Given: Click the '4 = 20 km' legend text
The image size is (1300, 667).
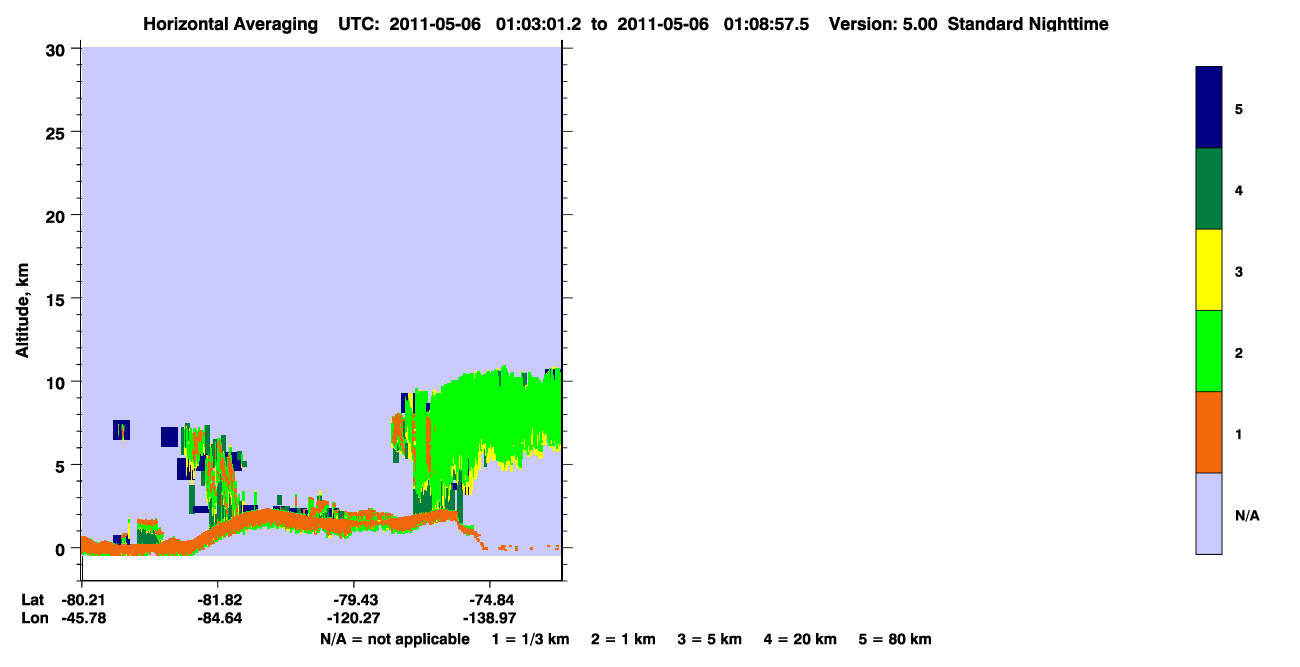Looking at the screenshot, I should [x=801, y=639].
